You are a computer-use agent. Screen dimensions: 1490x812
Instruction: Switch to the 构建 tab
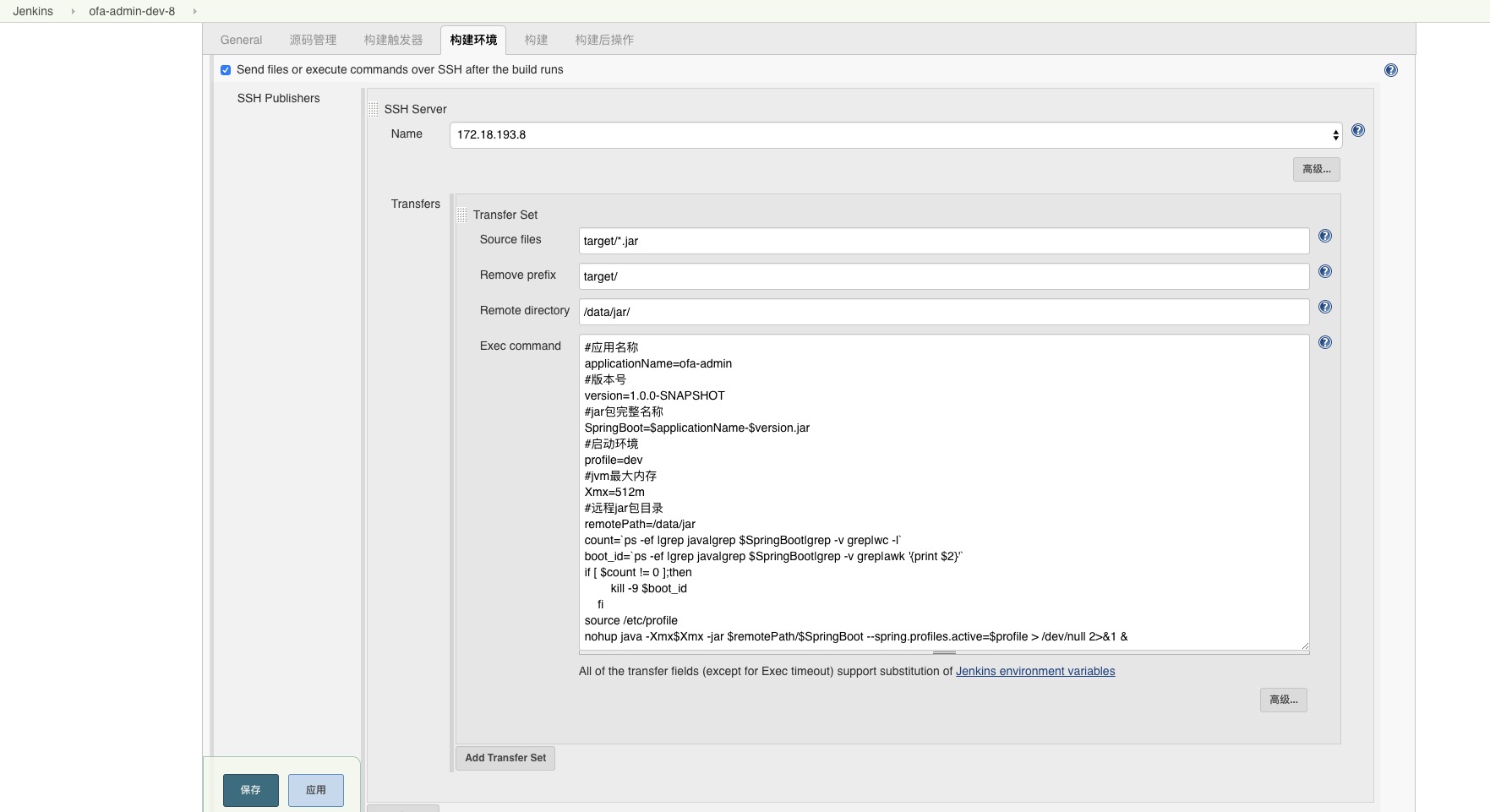[536, 40]
